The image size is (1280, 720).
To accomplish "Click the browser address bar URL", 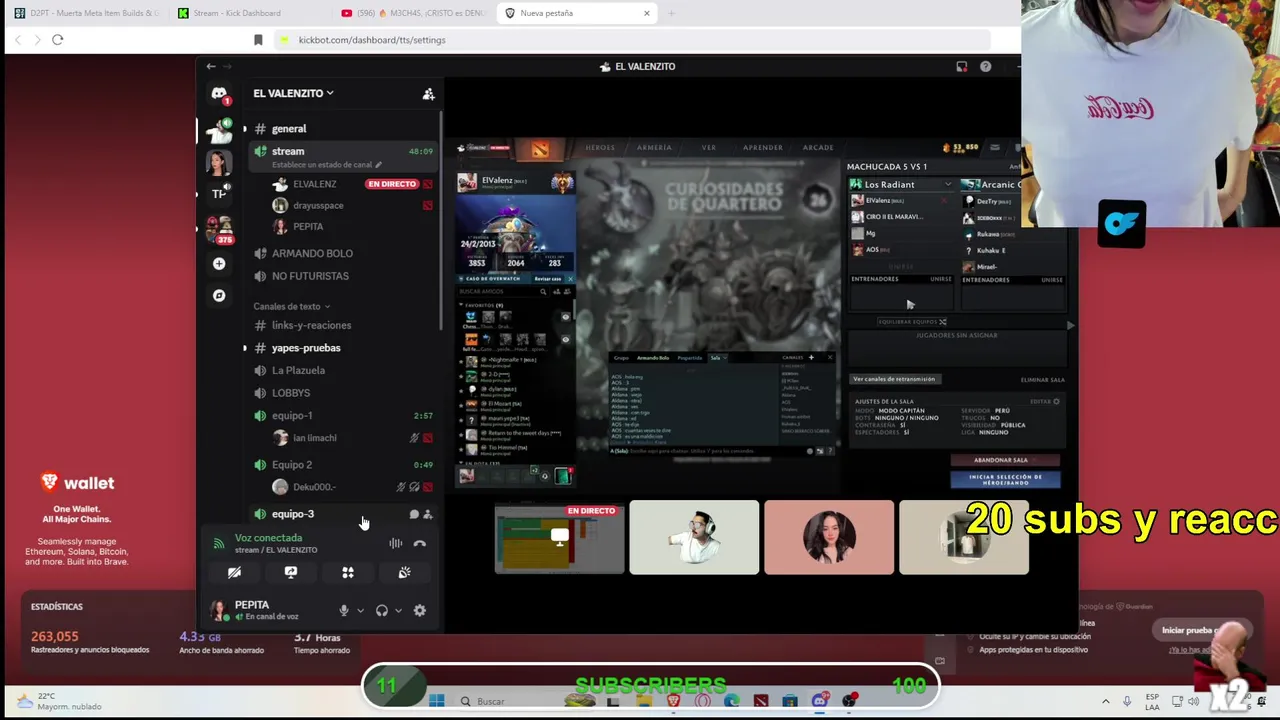I will pos(372,40).
